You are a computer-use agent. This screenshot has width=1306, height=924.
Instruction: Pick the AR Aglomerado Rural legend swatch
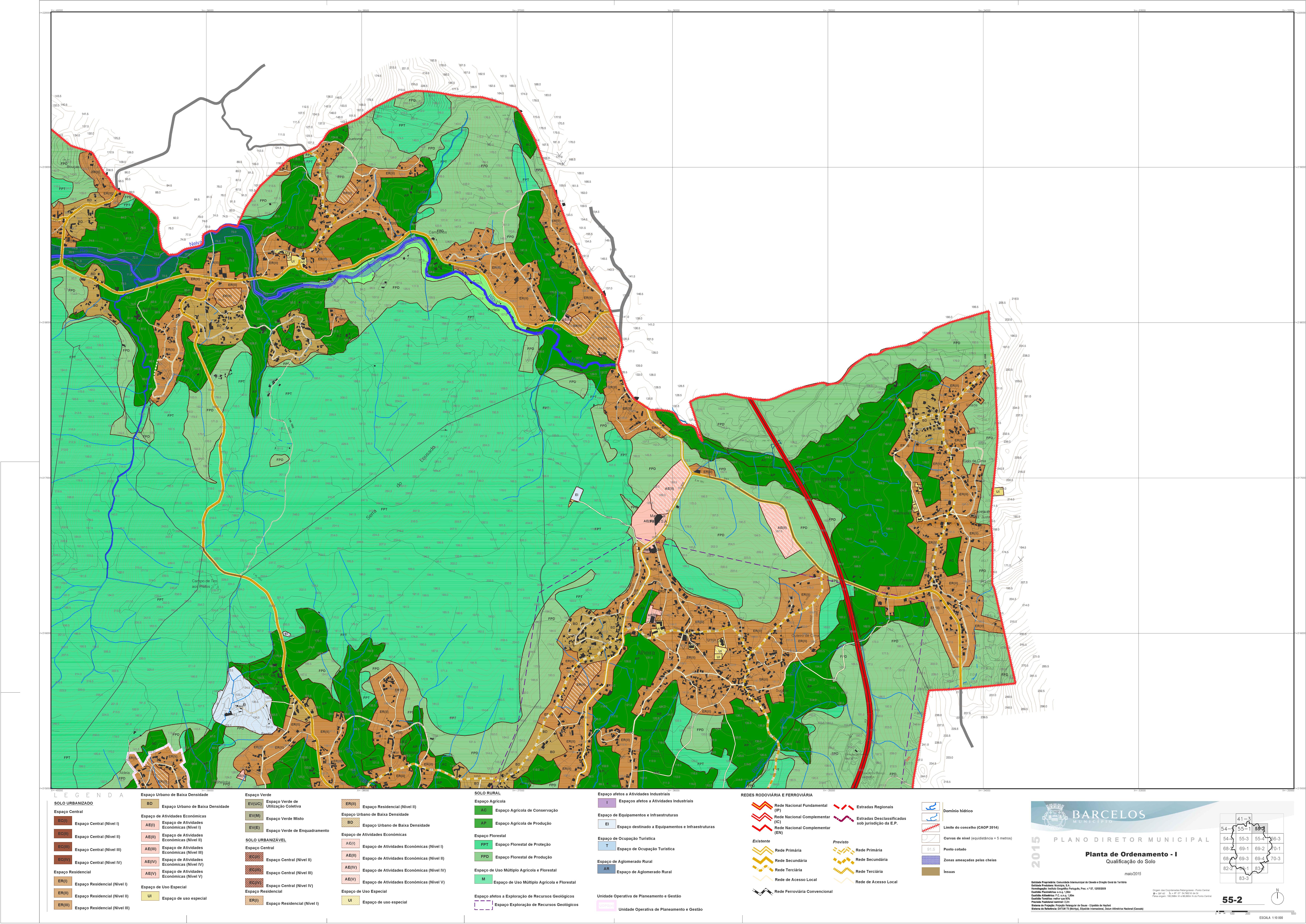click(x=606, y=869)
